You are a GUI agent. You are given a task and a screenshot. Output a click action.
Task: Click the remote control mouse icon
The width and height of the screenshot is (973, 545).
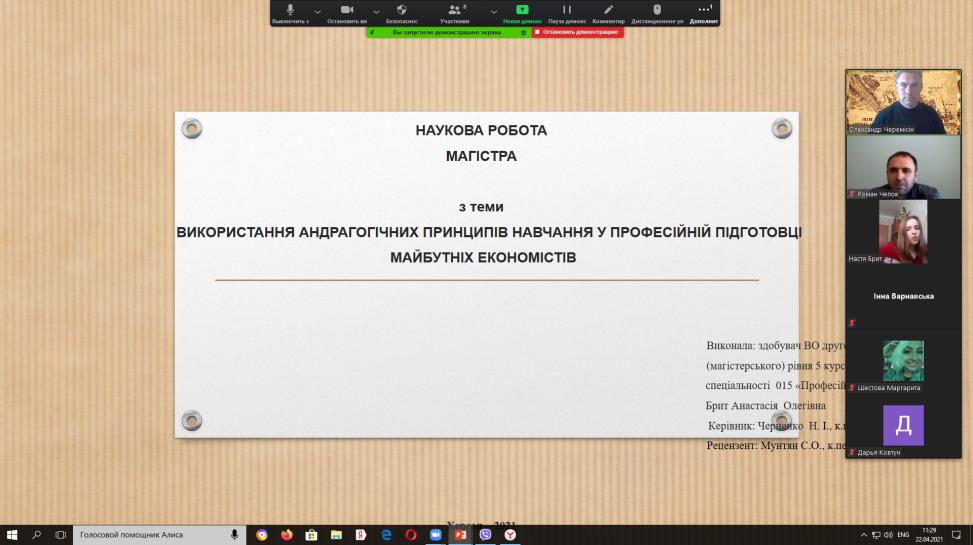(657, 10)
